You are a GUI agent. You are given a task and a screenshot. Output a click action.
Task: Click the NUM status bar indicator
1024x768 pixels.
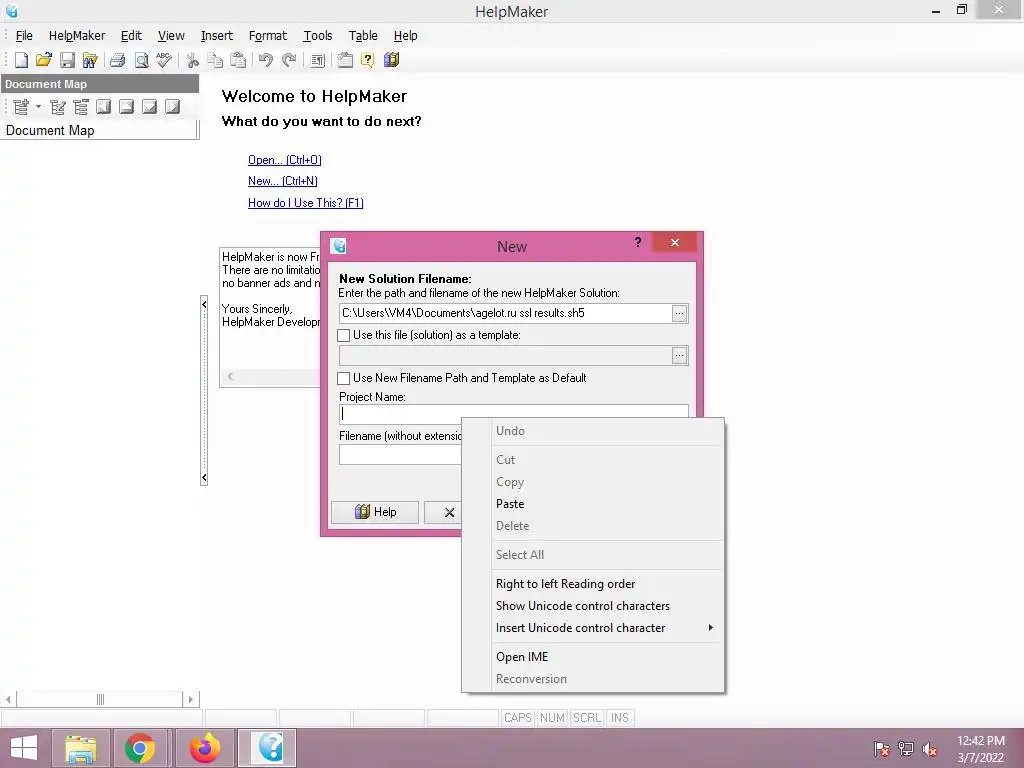click(x=552, y=718)
